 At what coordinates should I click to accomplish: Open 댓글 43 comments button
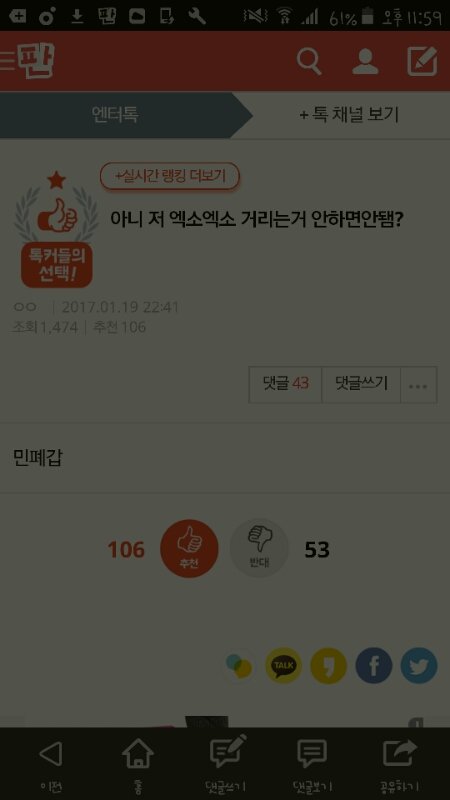(285, 385)
